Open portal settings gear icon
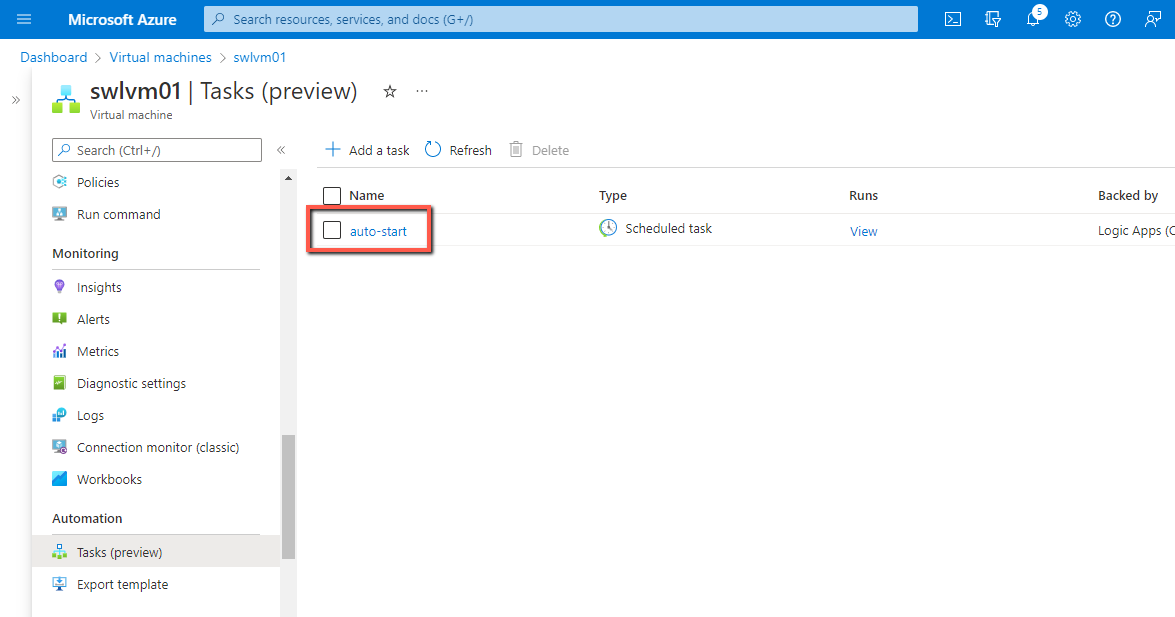The image size is (1175, 617). [x=1073, y=19]
